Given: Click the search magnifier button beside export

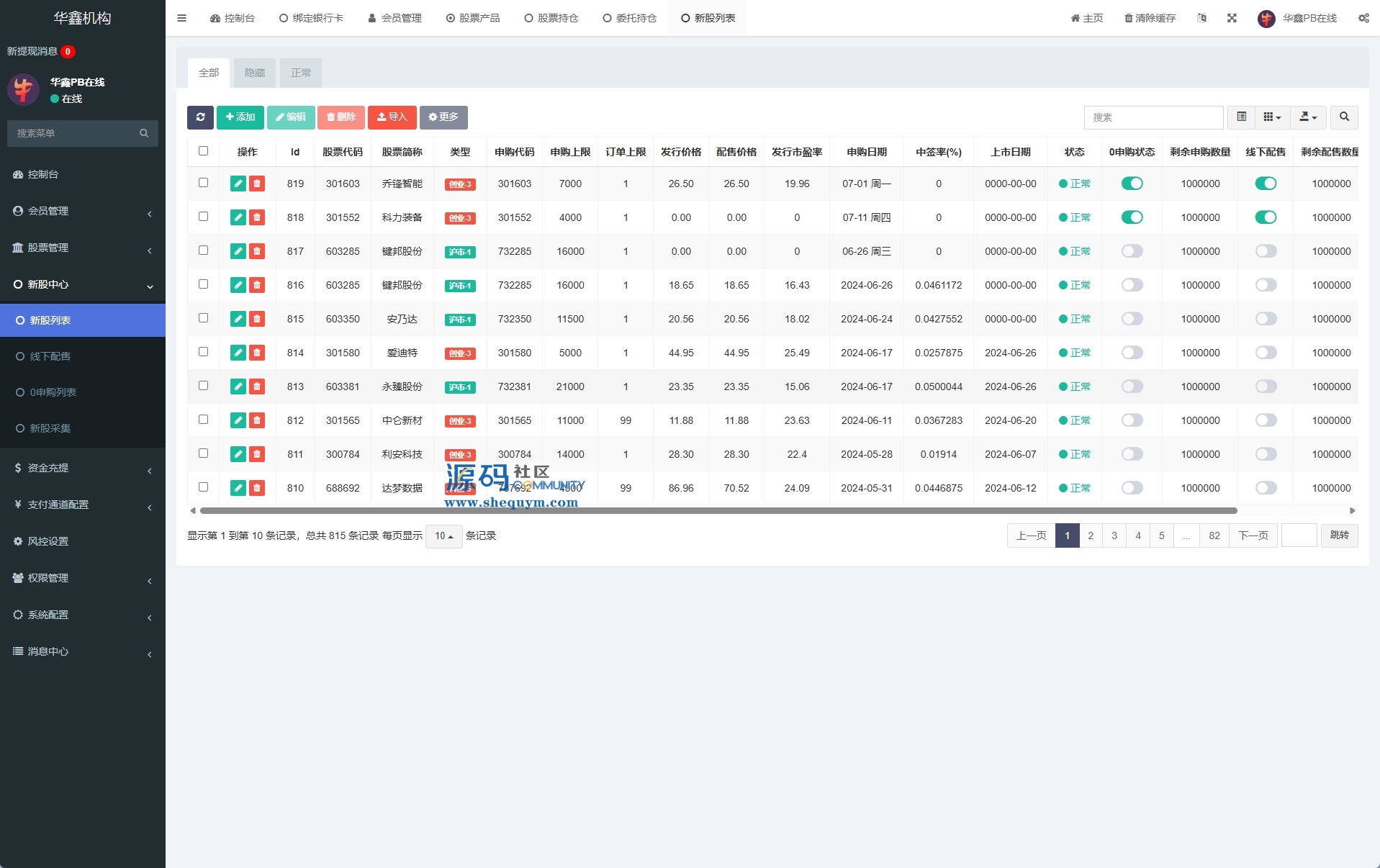Looking at the screenshot, I should pyautogui.click(x=1344, y=117).
